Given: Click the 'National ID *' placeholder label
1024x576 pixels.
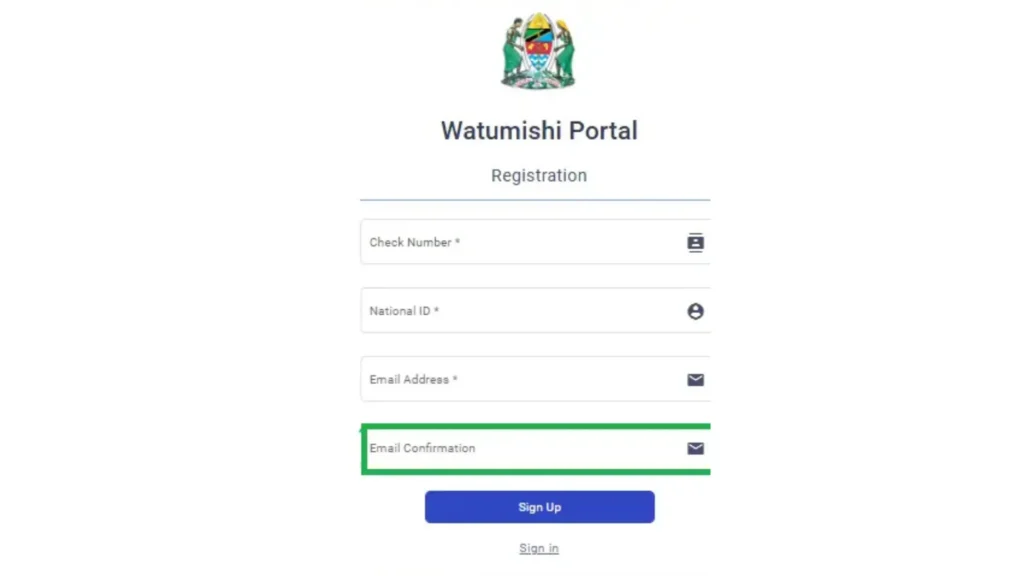Looking at the screenshot, I should pyautogui.click(x=404, y=311).
